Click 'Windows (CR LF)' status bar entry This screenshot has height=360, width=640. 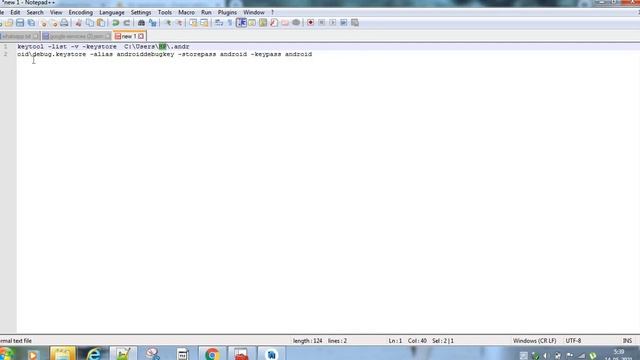[x=534, y=340]
